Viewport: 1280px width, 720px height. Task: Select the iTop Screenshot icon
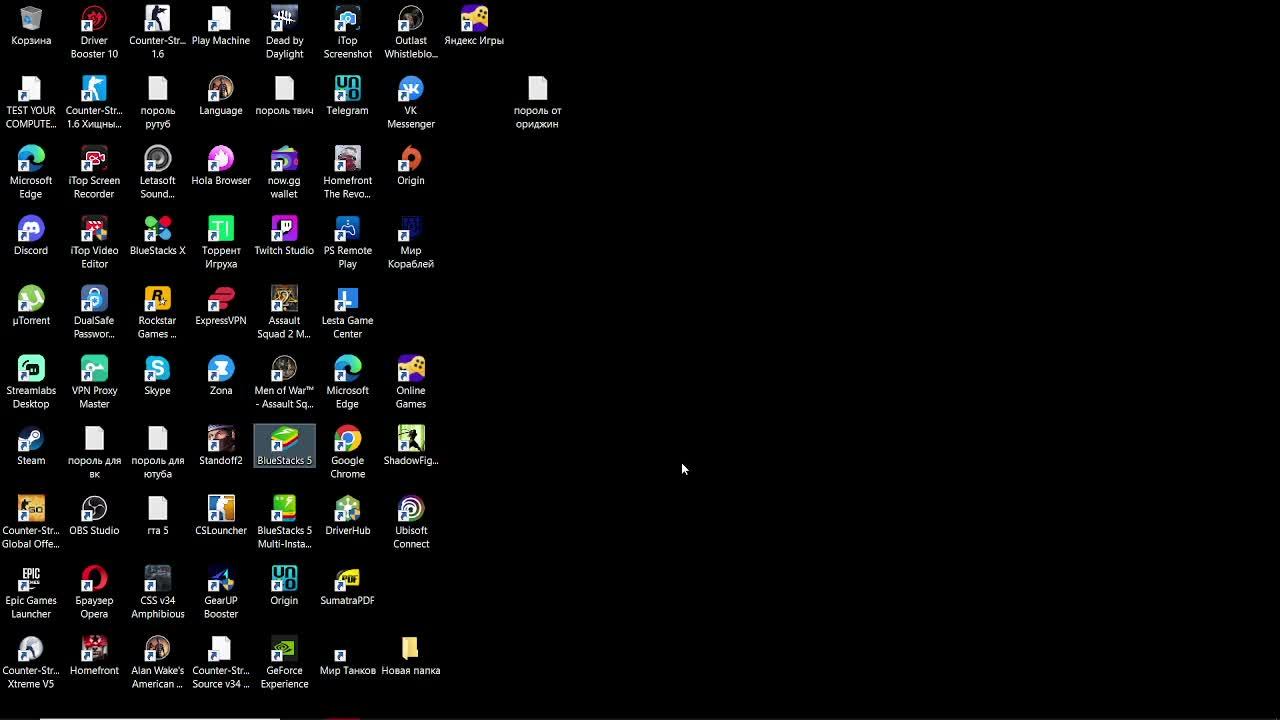347,32
